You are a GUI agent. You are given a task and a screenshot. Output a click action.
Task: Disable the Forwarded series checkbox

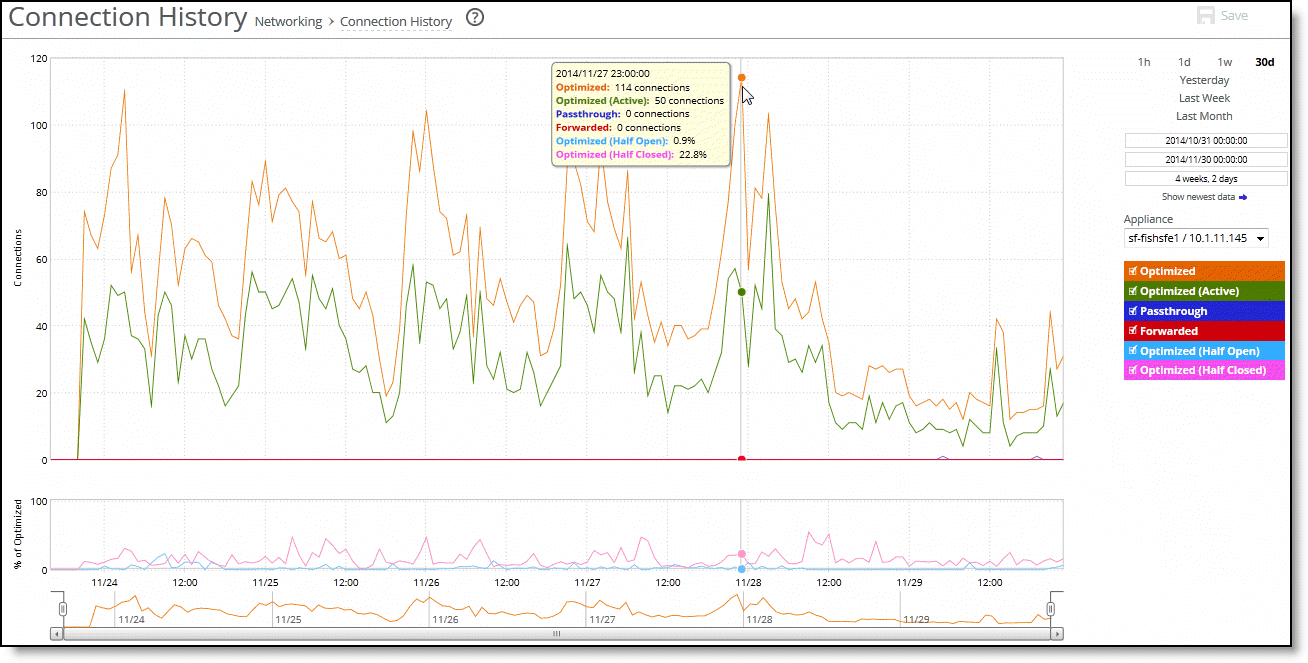click(1132, 331)
